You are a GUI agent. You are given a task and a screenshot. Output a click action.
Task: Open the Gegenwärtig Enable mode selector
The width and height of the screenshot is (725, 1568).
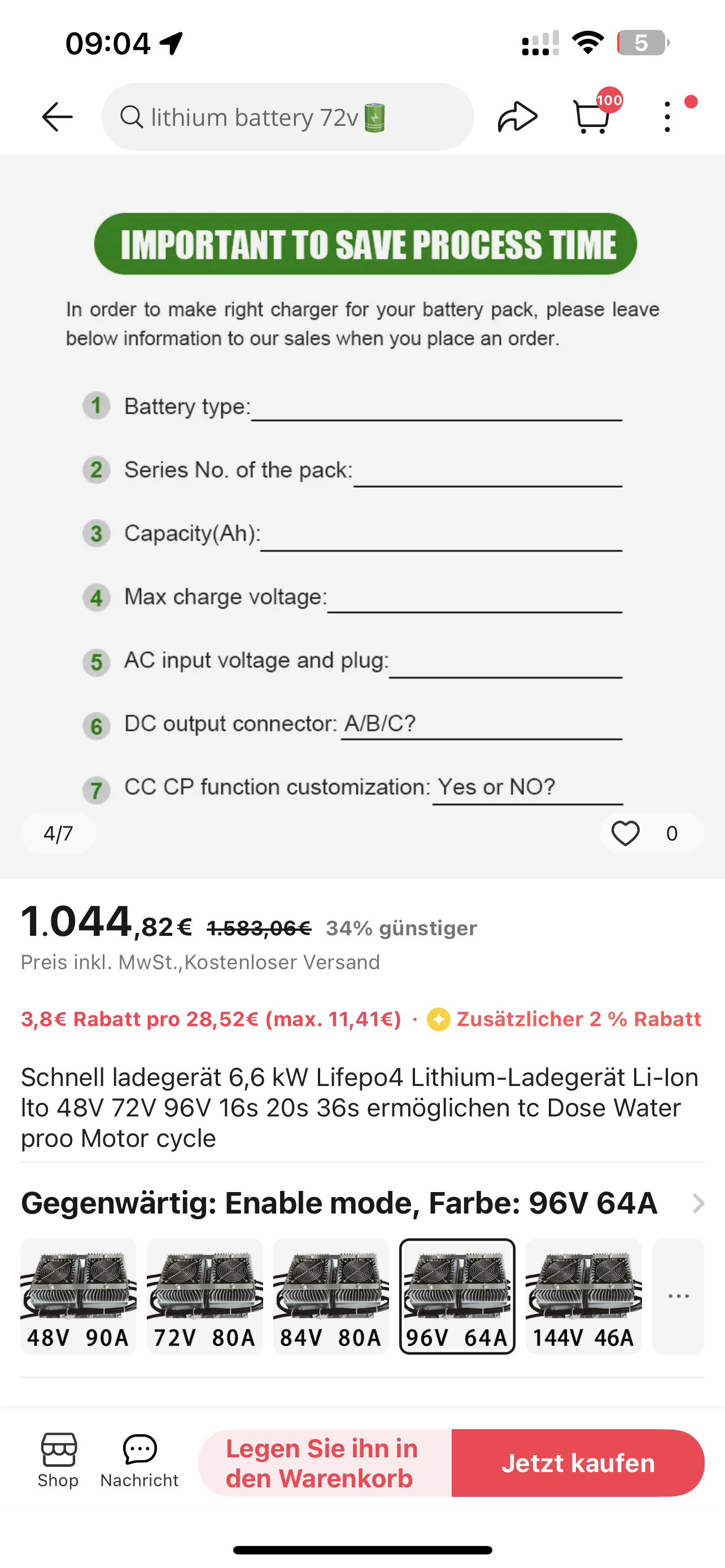coord(339,1203)
